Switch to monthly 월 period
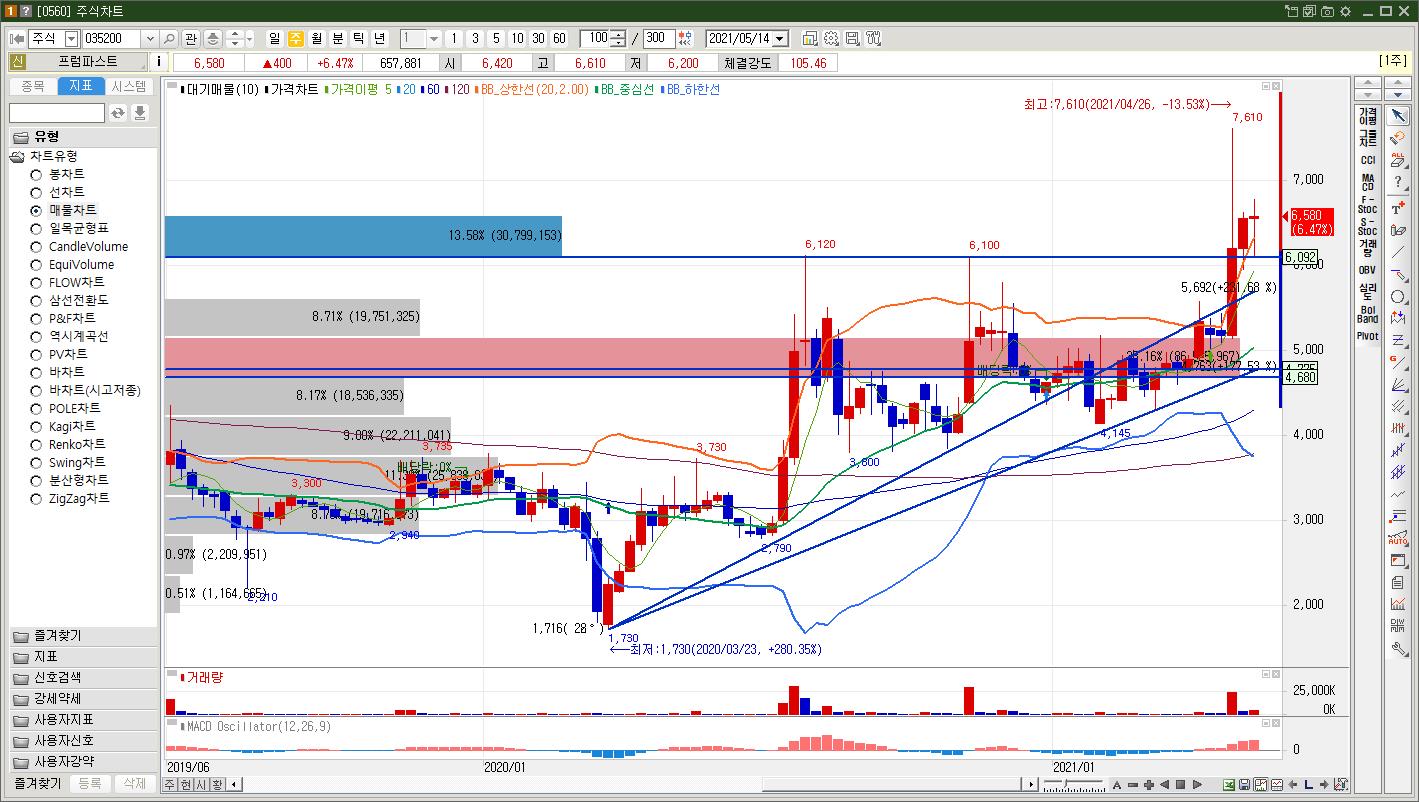Viewport: 1419px width, 802px height. click(x=317, y=39)
